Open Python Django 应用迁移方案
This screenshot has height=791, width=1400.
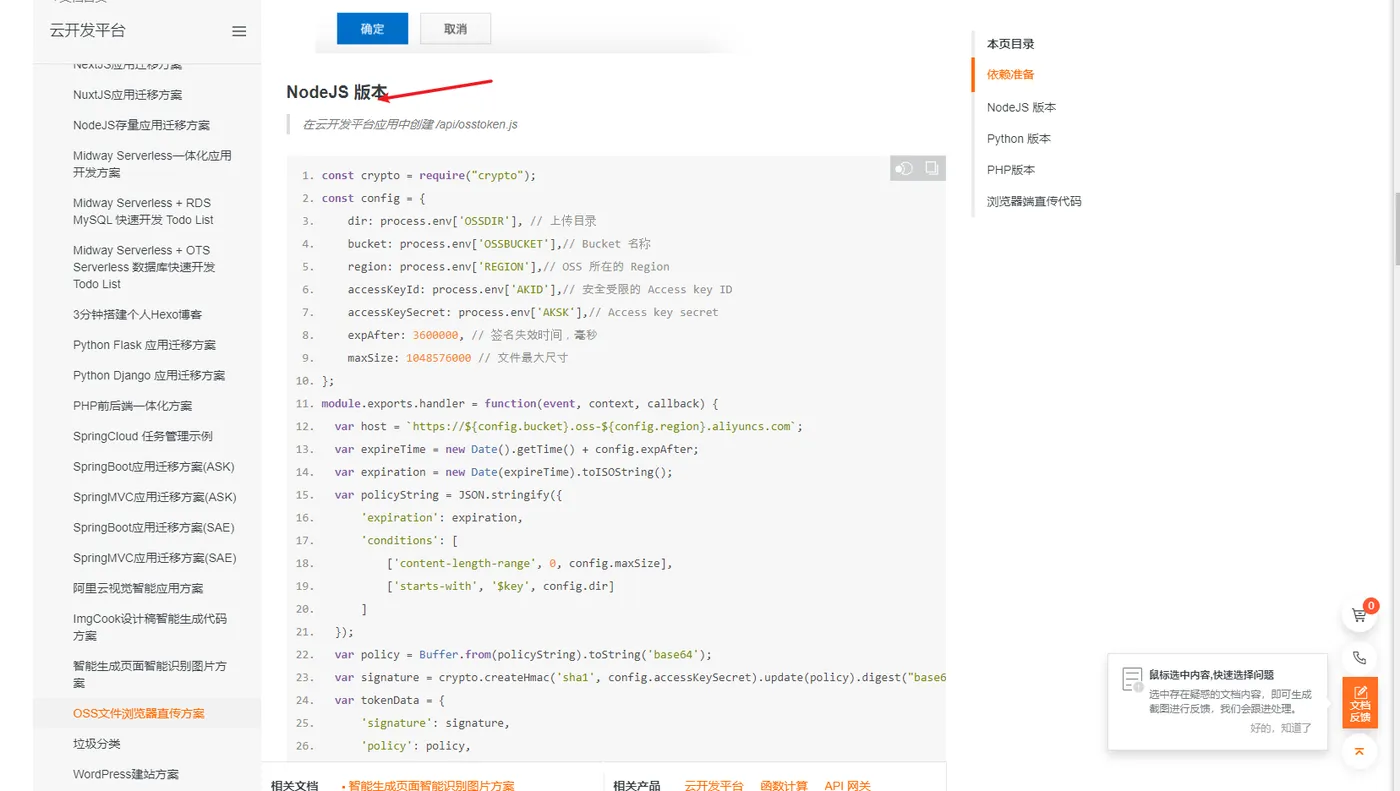tap(149, 376)
